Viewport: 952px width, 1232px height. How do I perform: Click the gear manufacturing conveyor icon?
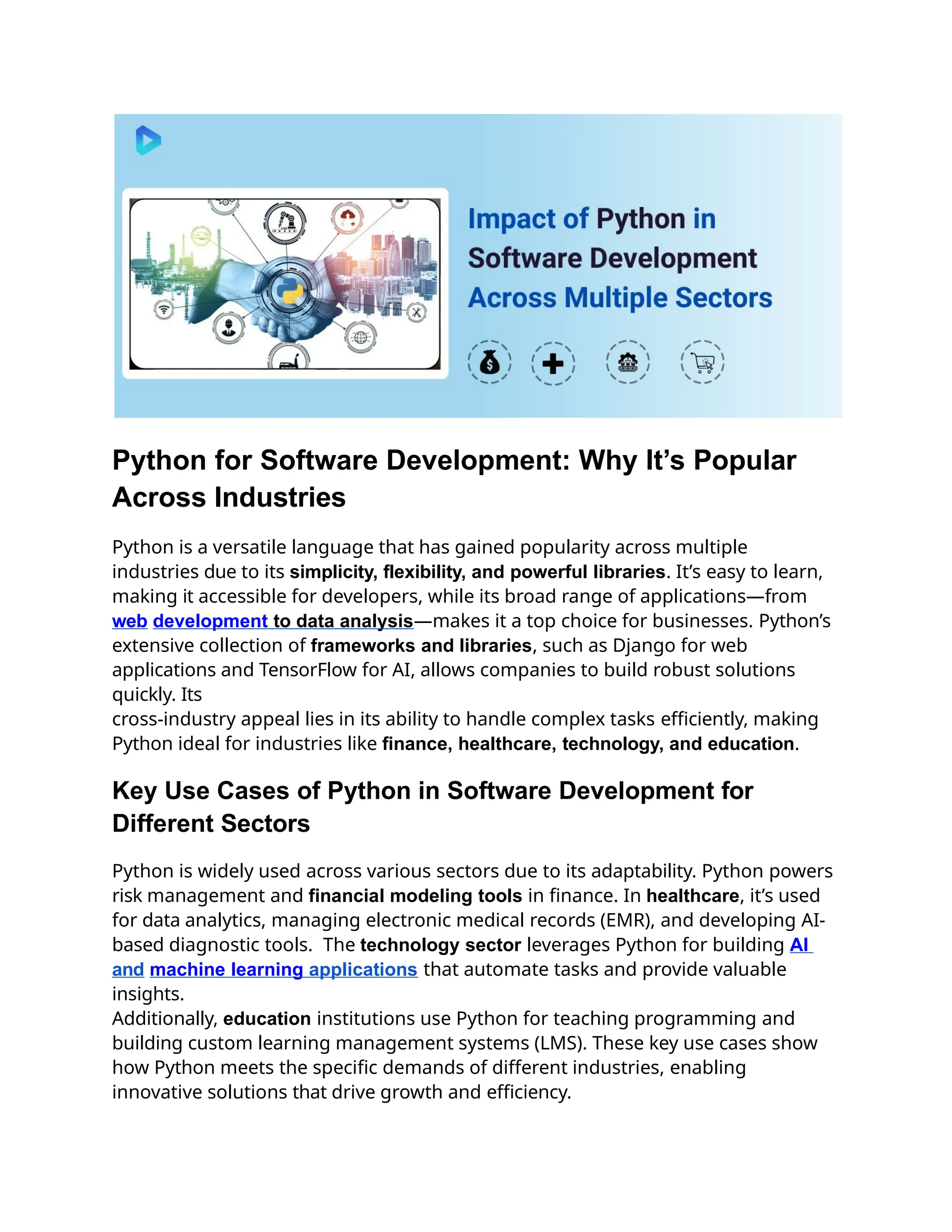coord(628,363)
